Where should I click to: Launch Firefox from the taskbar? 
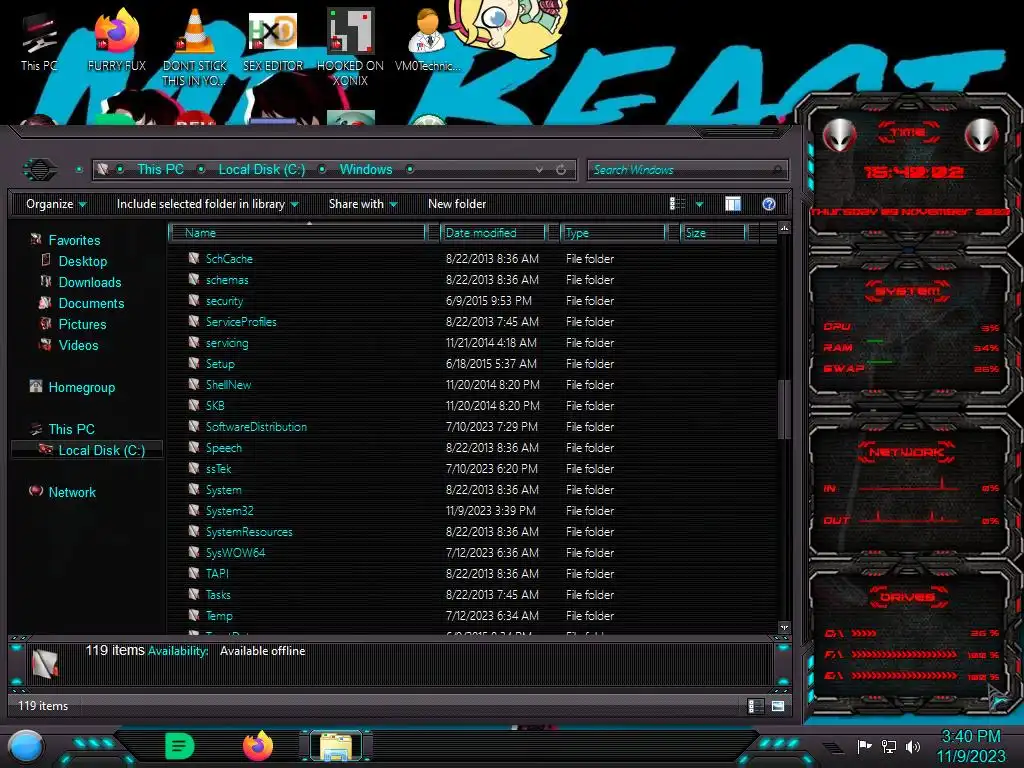click(x=258, y=746)
